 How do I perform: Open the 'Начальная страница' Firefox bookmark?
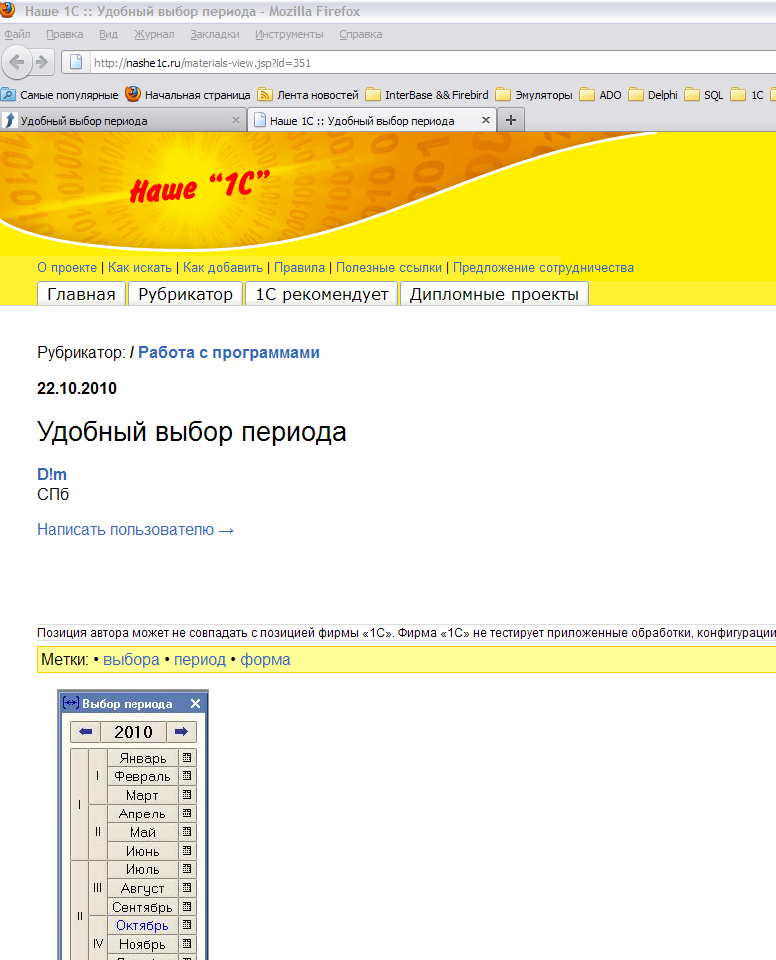pyautogui.click(x=187, y=95)
